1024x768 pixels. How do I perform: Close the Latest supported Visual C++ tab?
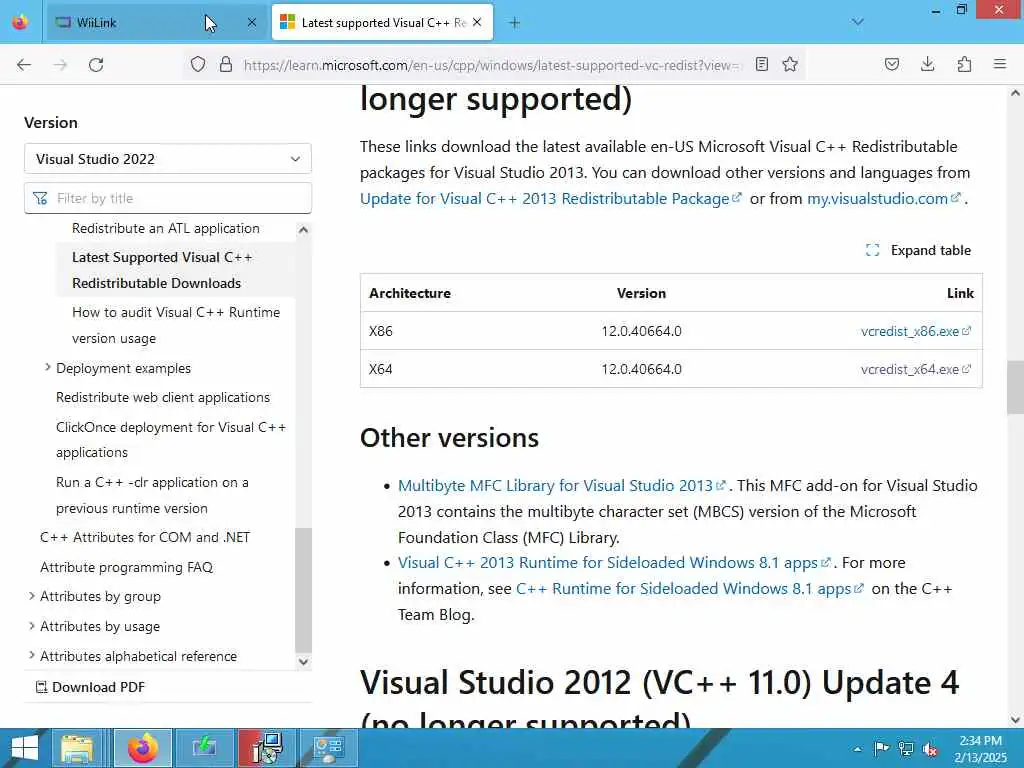pos(477,22)
